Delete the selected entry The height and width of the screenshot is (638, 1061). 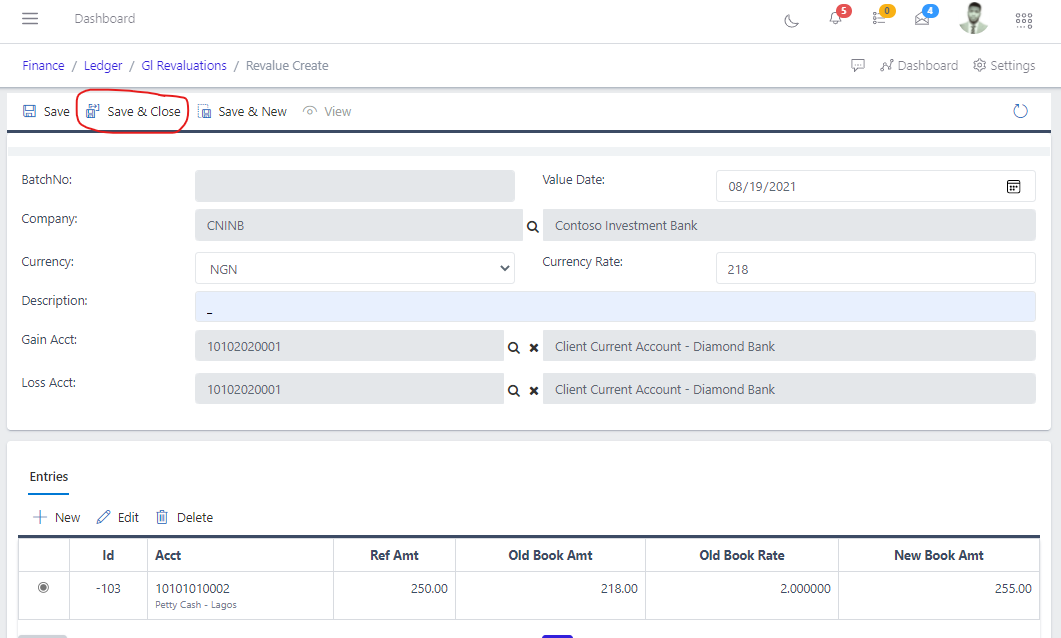184,517
